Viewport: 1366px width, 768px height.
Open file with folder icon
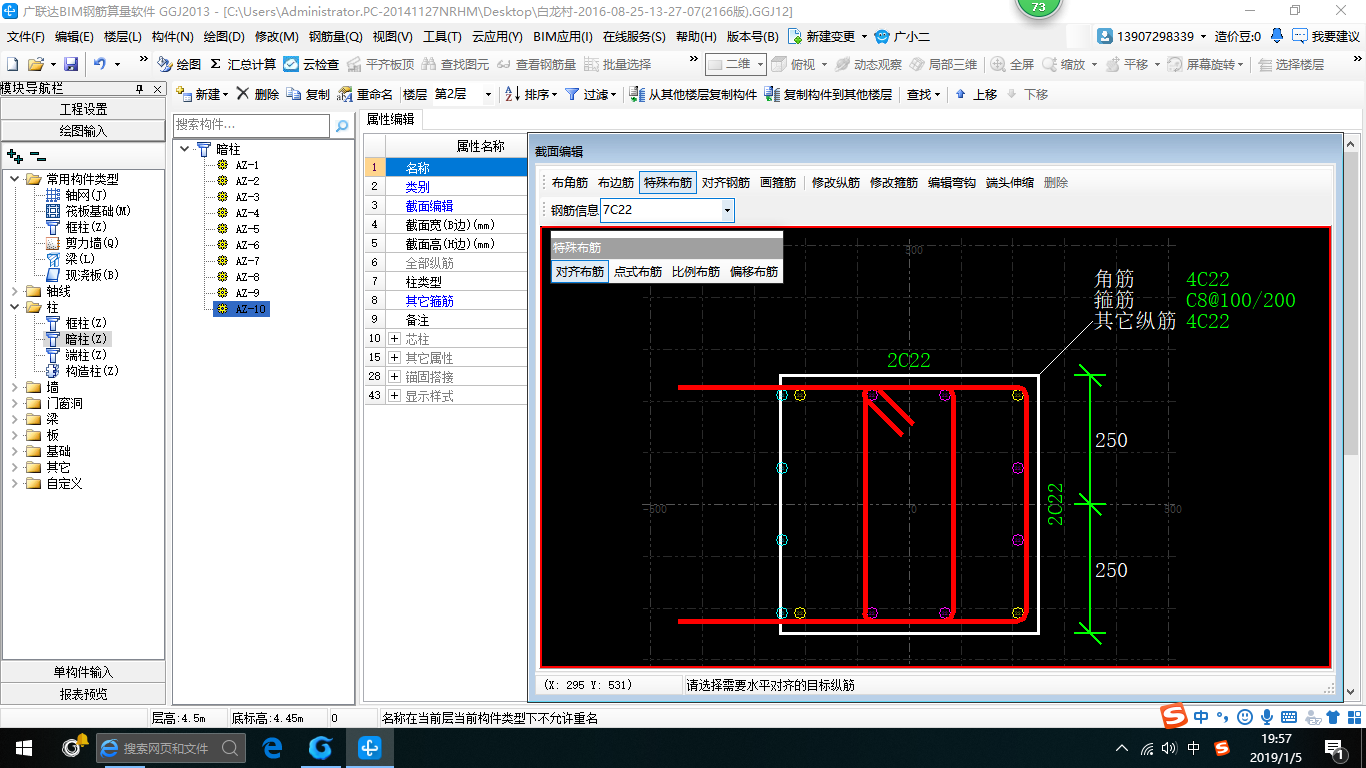pos(36,64)
